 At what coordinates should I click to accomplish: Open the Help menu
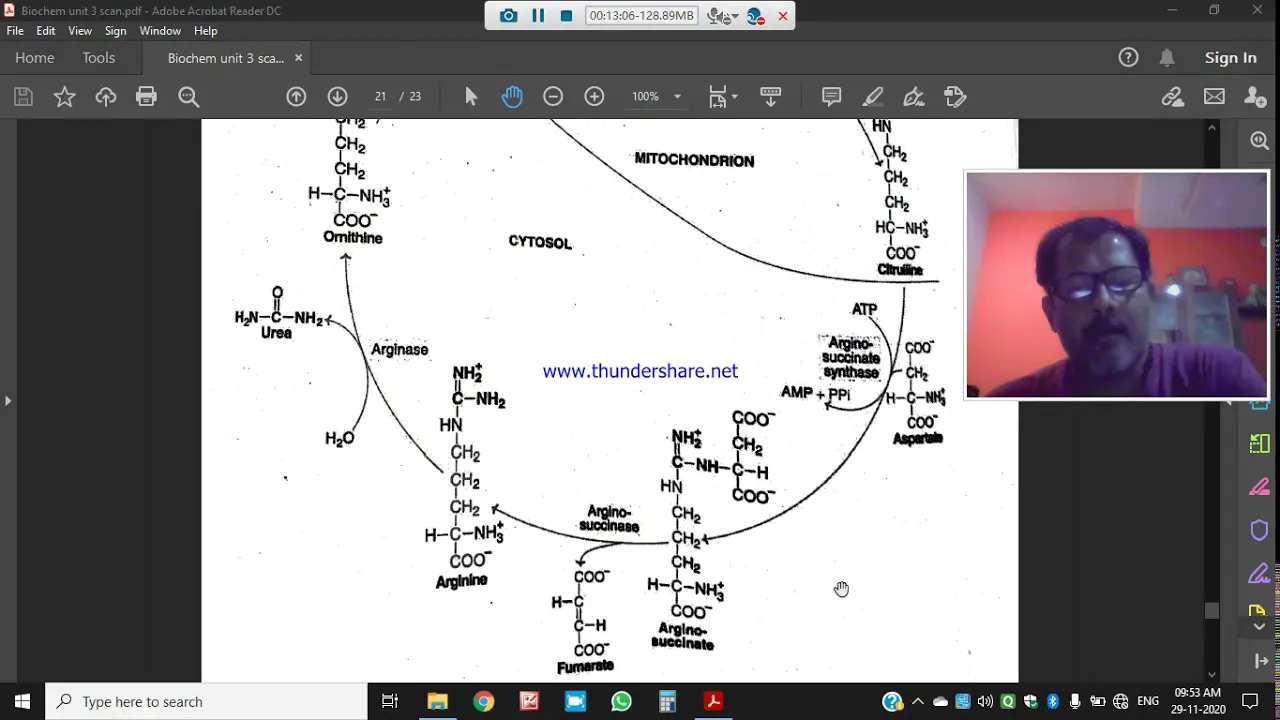(x=206, y=31)
